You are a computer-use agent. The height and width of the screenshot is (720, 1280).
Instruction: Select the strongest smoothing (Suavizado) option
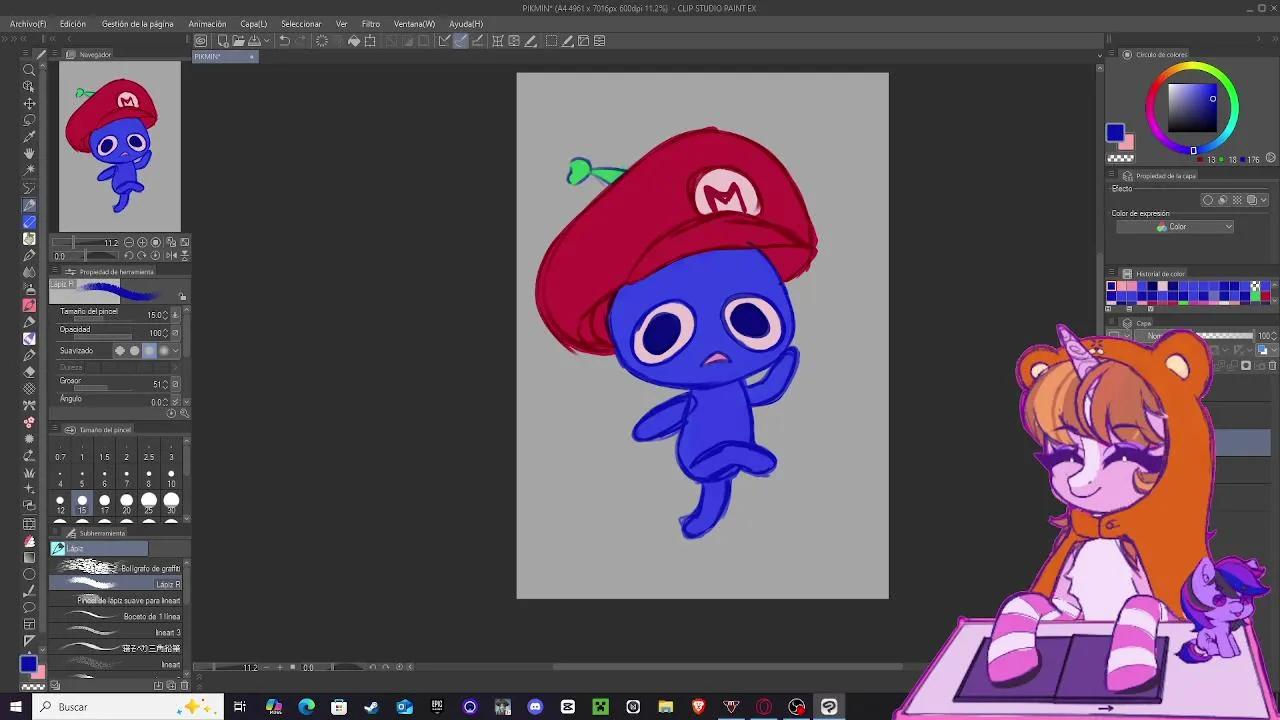pos(164,351)
